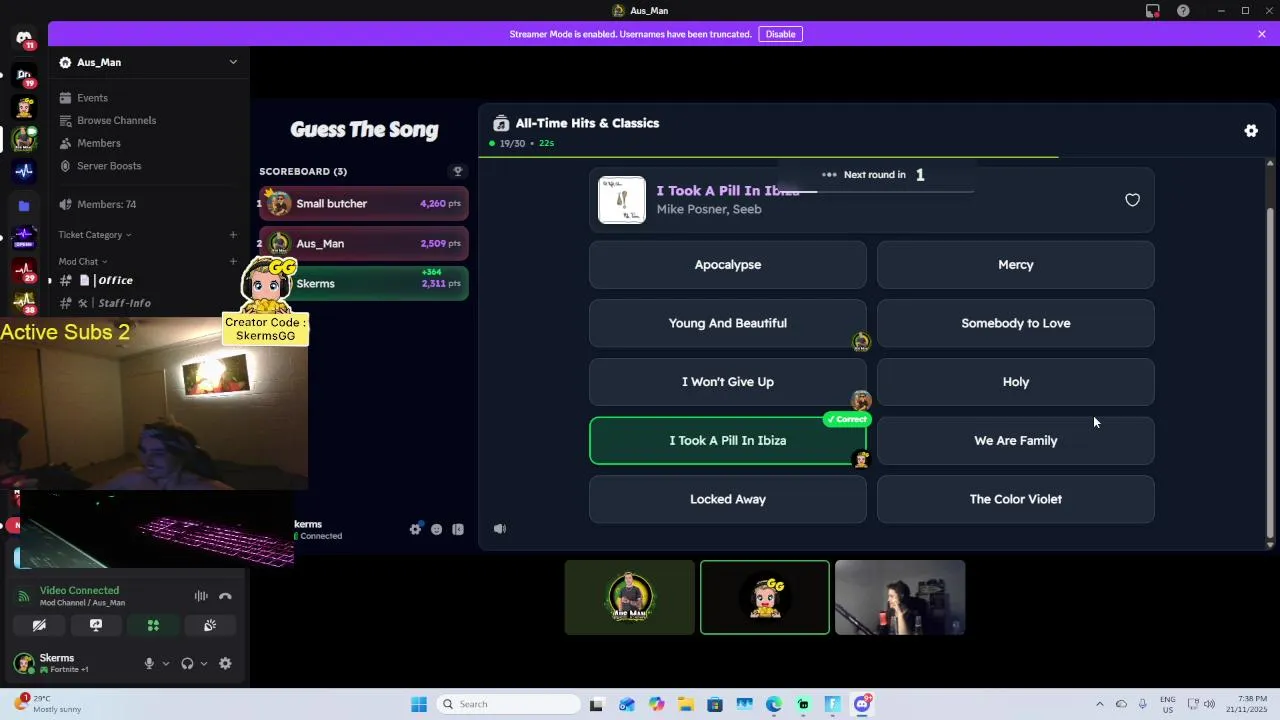The image size is (1280, 720).
Task: Choose the Holy answer
Action: point(1016,382)
